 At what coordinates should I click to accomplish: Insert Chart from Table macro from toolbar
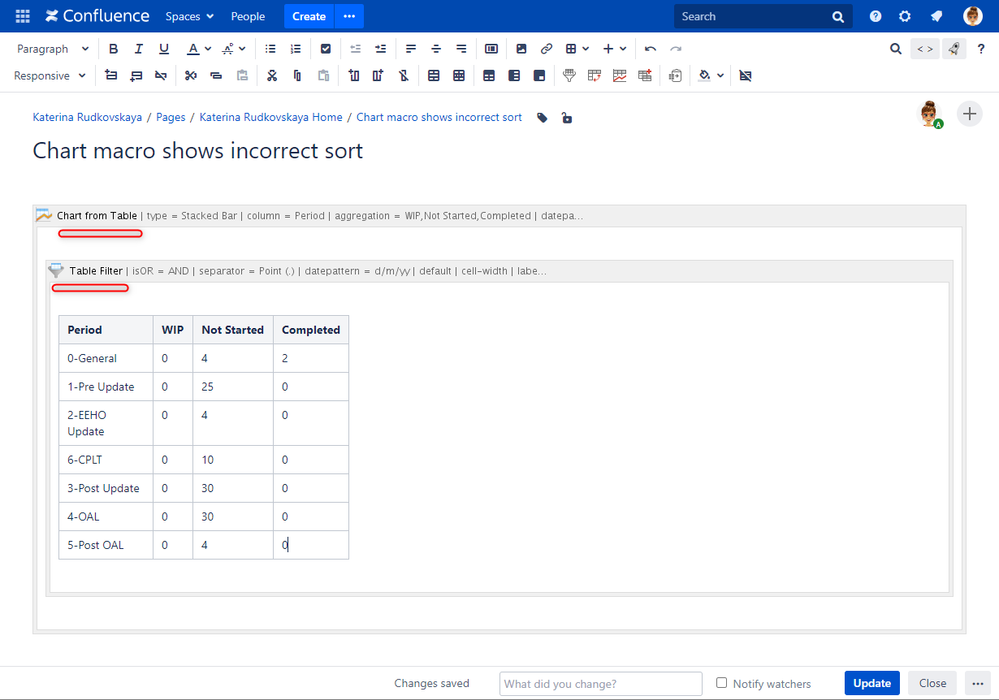(619, 76)
